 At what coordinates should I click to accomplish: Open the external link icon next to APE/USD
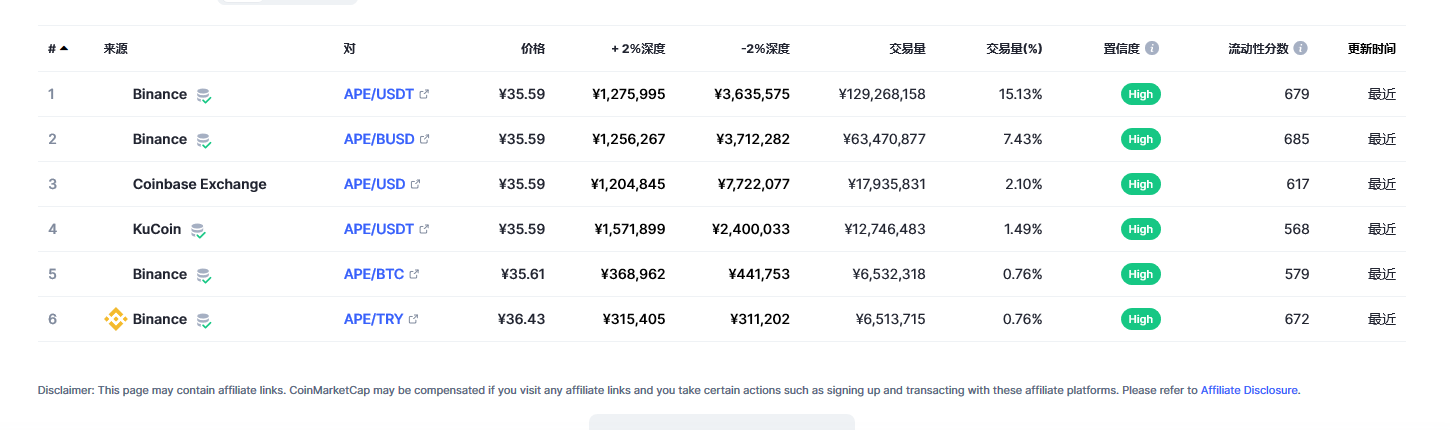pos(416,184)
